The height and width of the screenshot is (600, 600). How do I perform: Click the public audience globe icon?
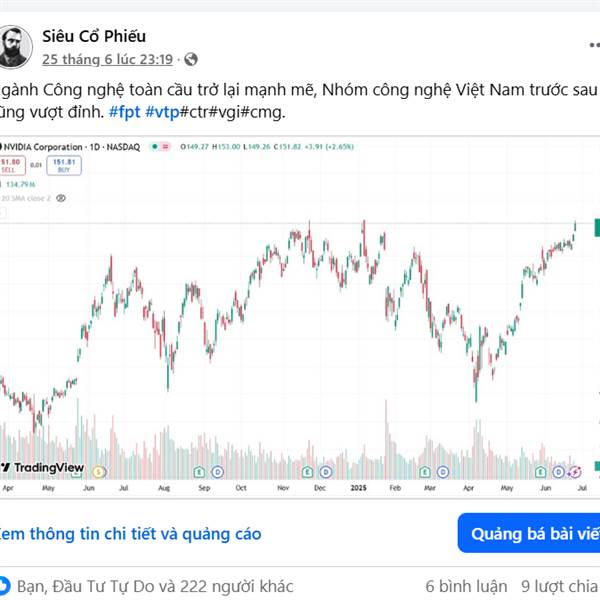191,59
